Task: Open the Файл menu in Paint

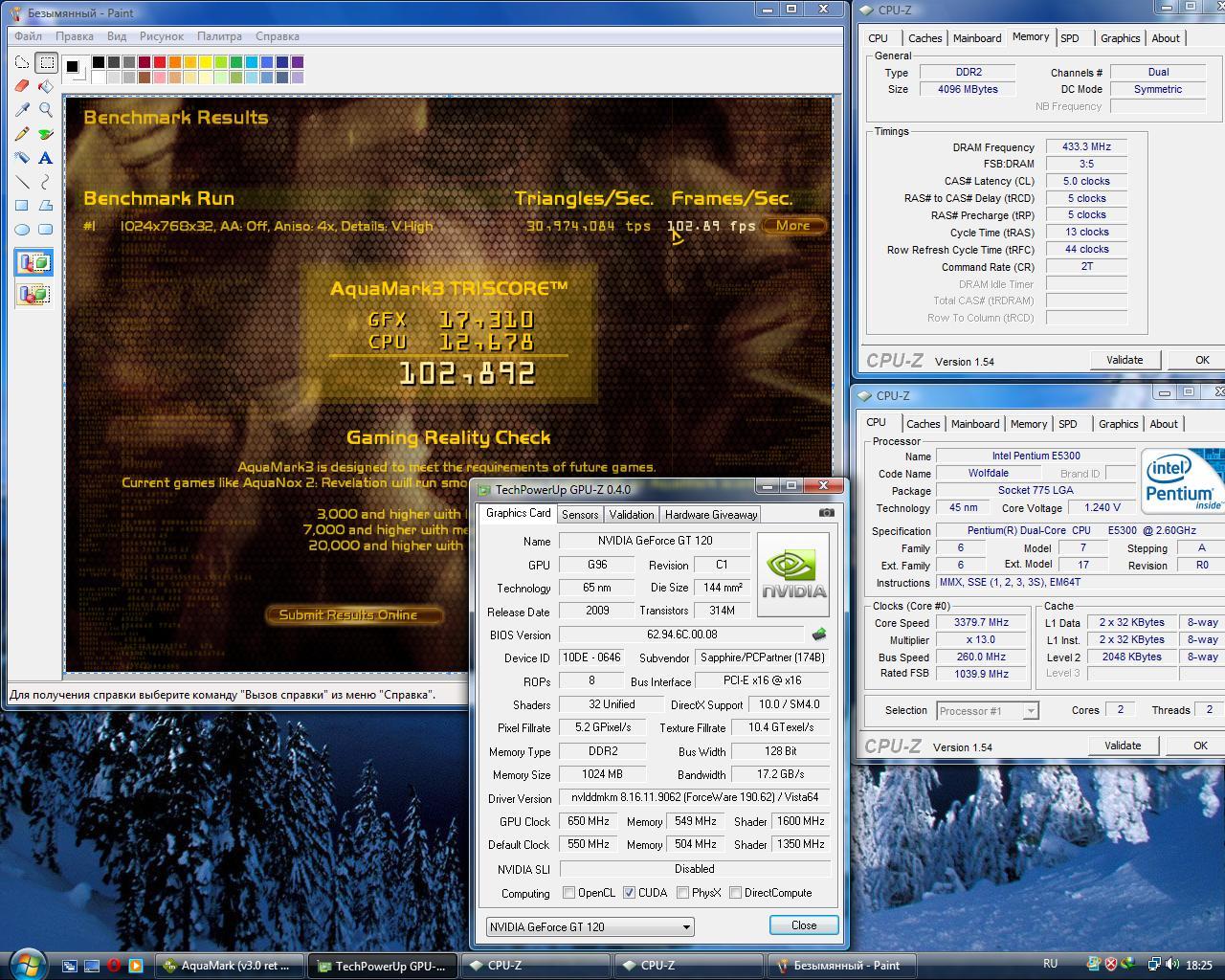Action: pos(28,36)
